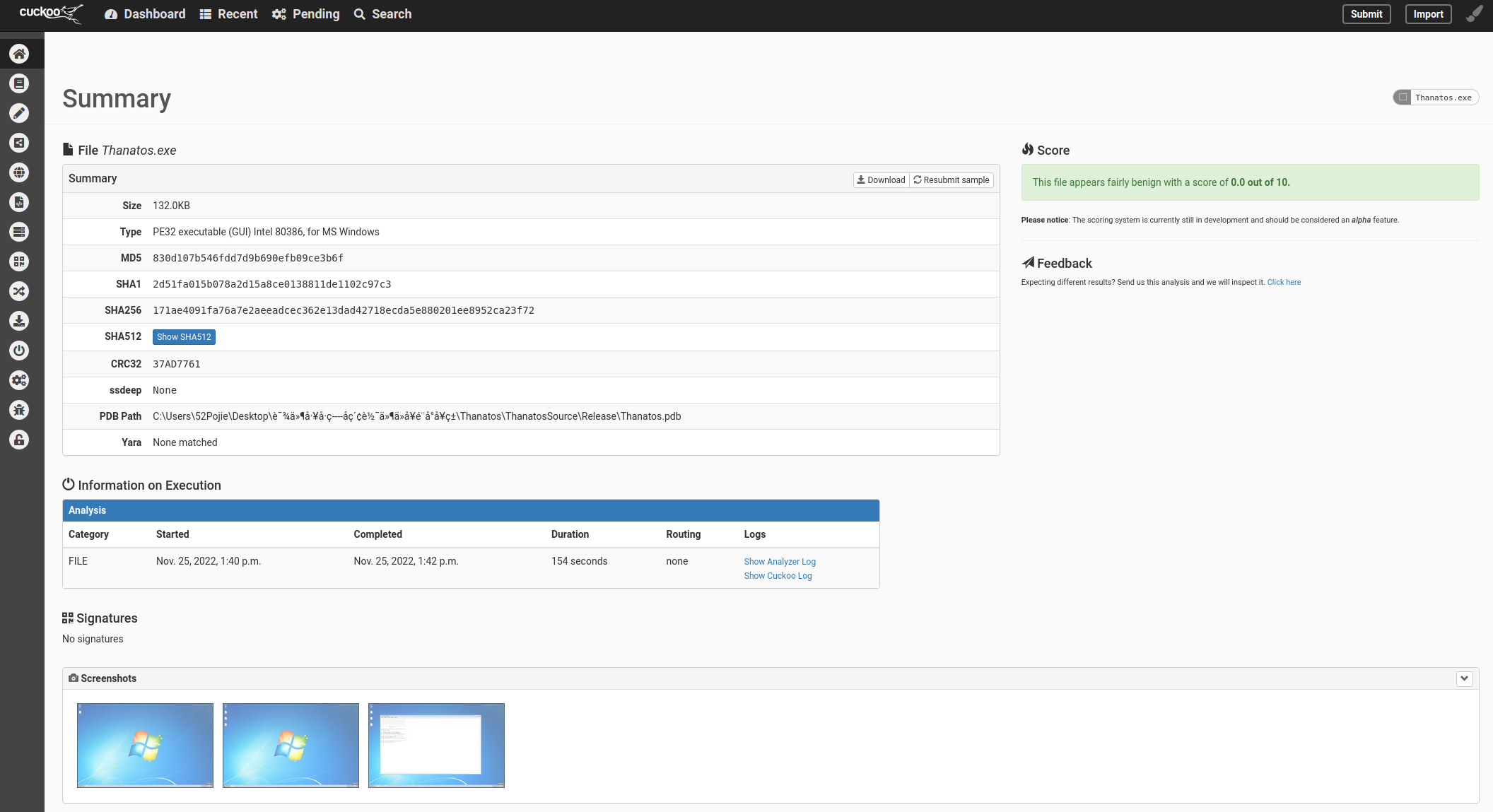Click the Analysis table header bar
This screenshot has width=1493, height=812.
pyautogui.click(x=471, y=510)
